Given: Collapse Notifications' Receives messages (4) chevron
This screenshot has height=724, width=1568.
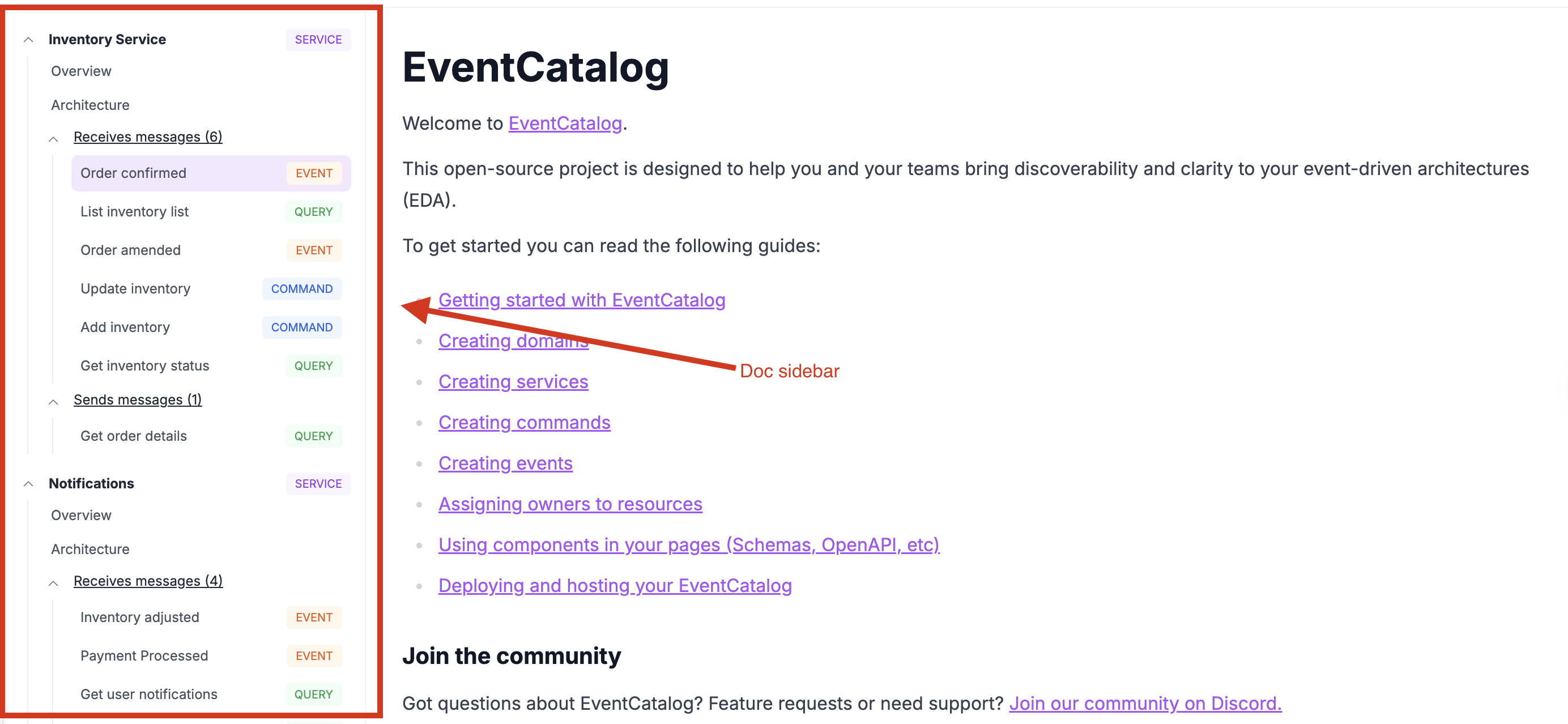Looking at the screenshot, I should [54, 584].
